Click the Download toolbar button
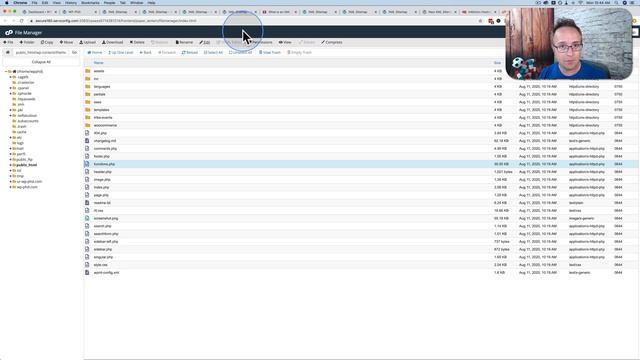 pyautogui.click(x=113, y=42)
